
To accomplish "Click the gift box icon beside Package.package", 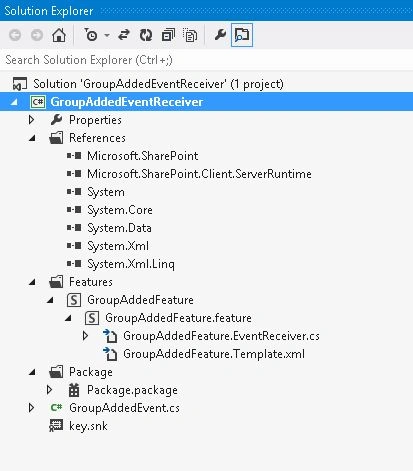I will 74,390.
